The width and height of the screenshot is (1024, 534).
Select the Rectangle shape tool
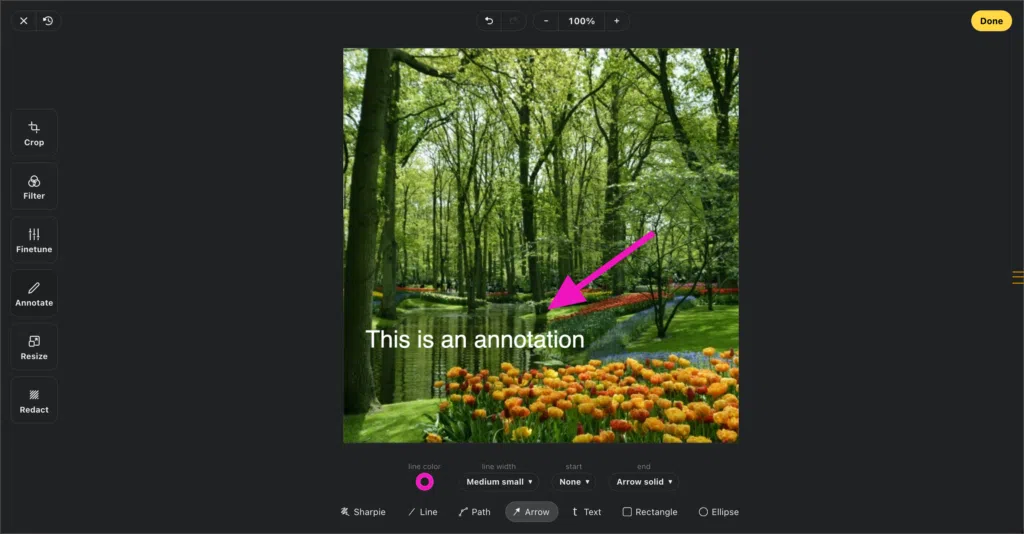click(x=650, y=512)
